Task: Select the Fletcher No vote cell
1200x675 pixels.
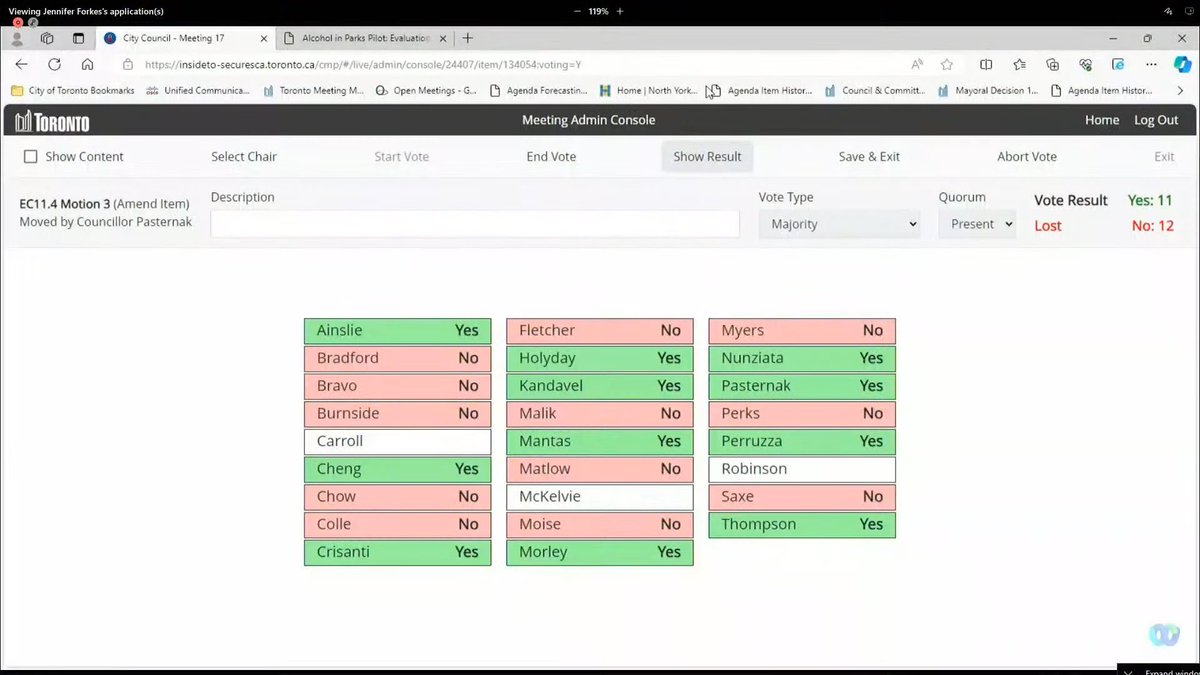Action: pyautogui.click(x=599, y=331)
